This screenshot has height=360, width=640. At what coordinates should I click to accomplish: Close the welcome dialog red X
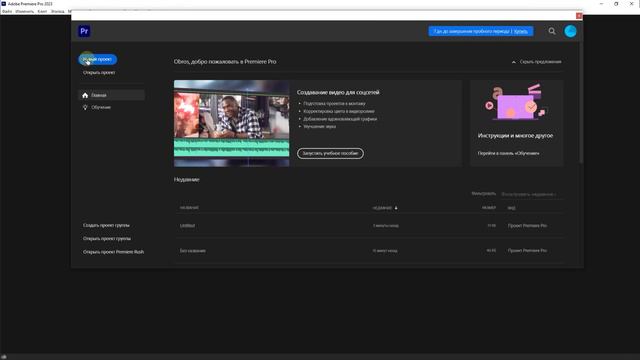pos(579,16)
